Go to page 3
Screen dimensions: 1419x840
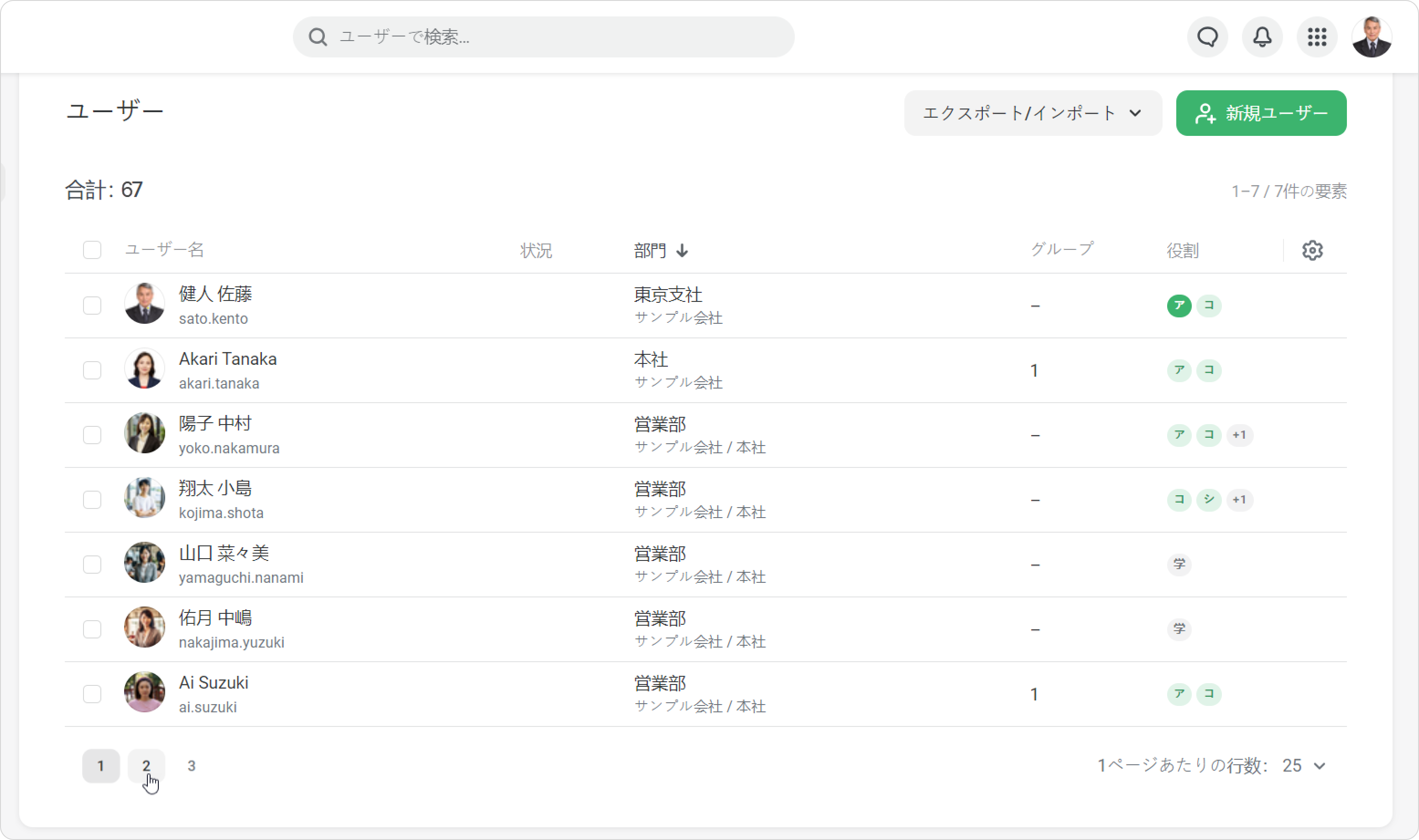(x=191, y=766)
